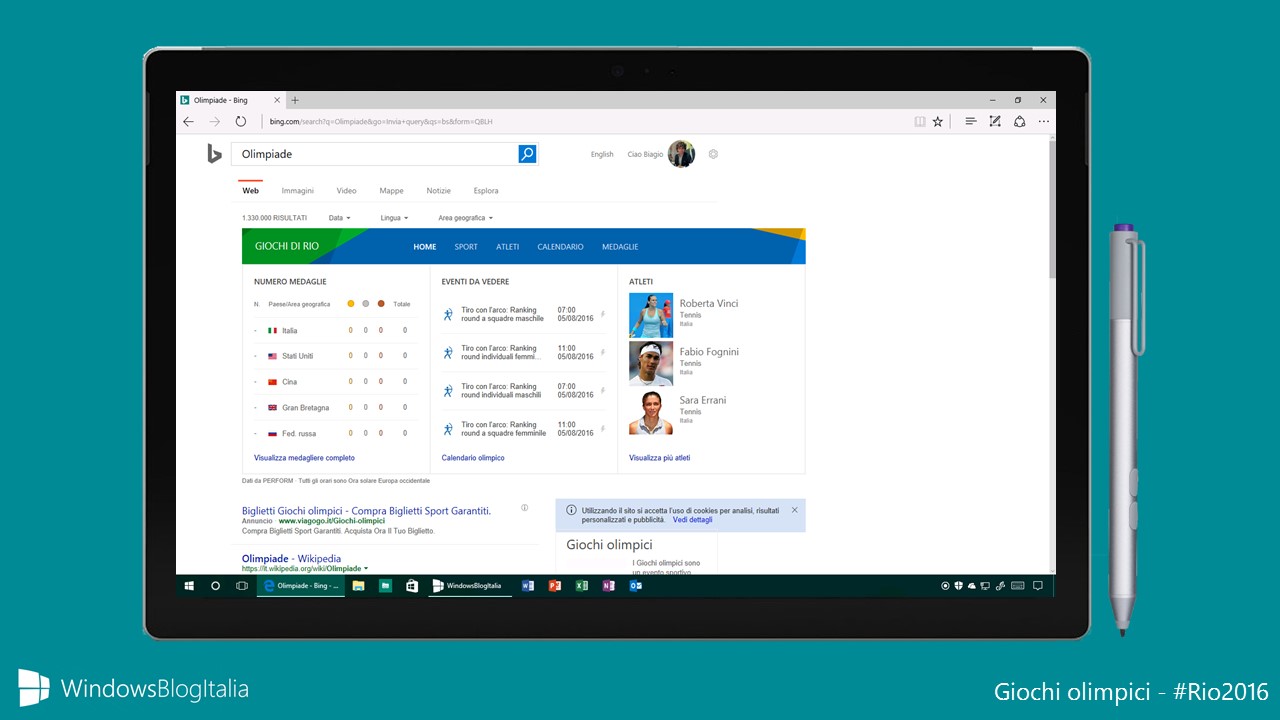The height and width of the screenshot is (720, 1280).
Task: Click Calendario olimpico link
Action: click(x=473, y=458)
